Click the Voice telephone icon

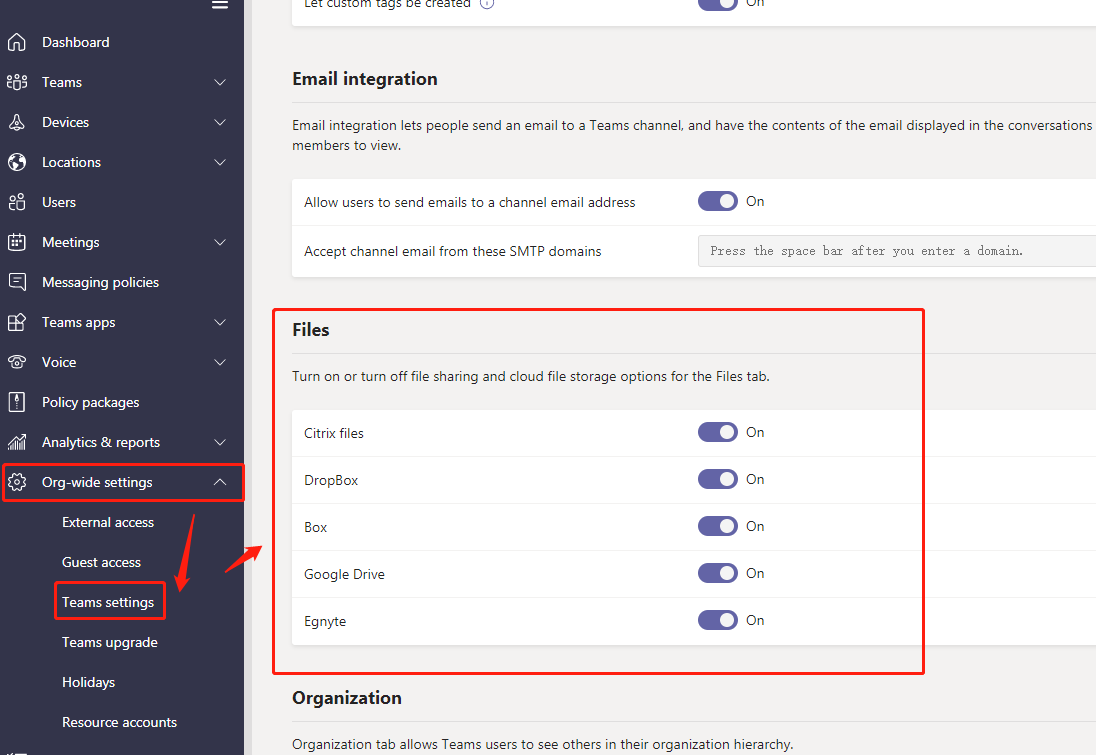pos(17,362)
